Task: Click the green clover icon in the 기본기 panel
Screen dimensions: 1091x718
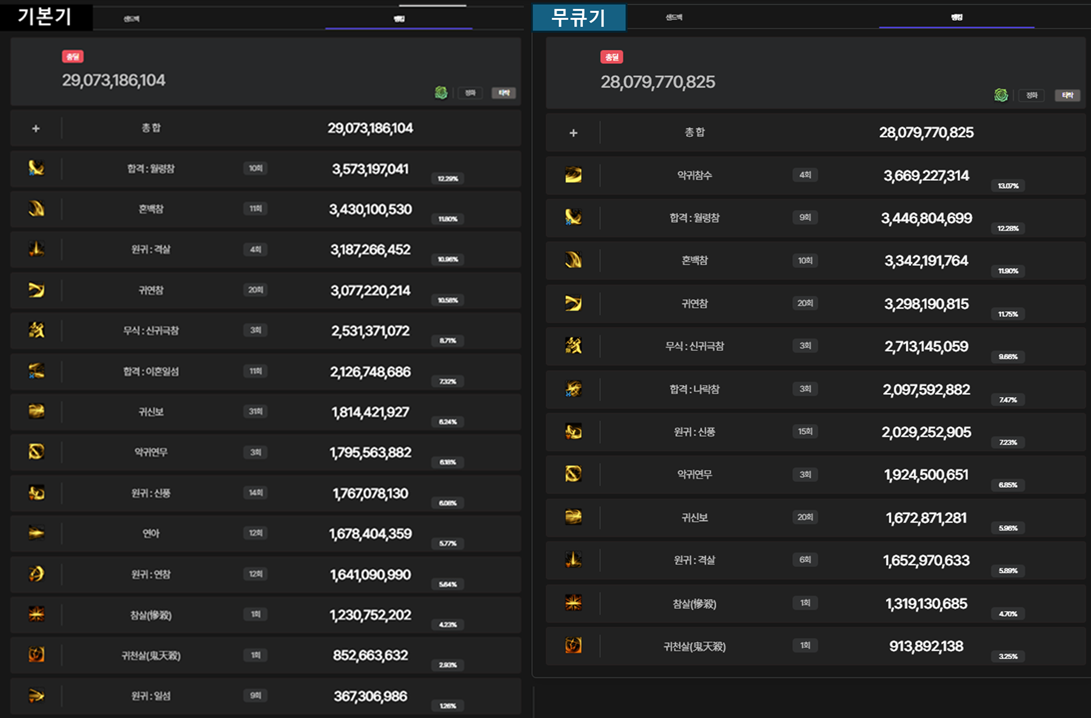Action: (441, 93)
